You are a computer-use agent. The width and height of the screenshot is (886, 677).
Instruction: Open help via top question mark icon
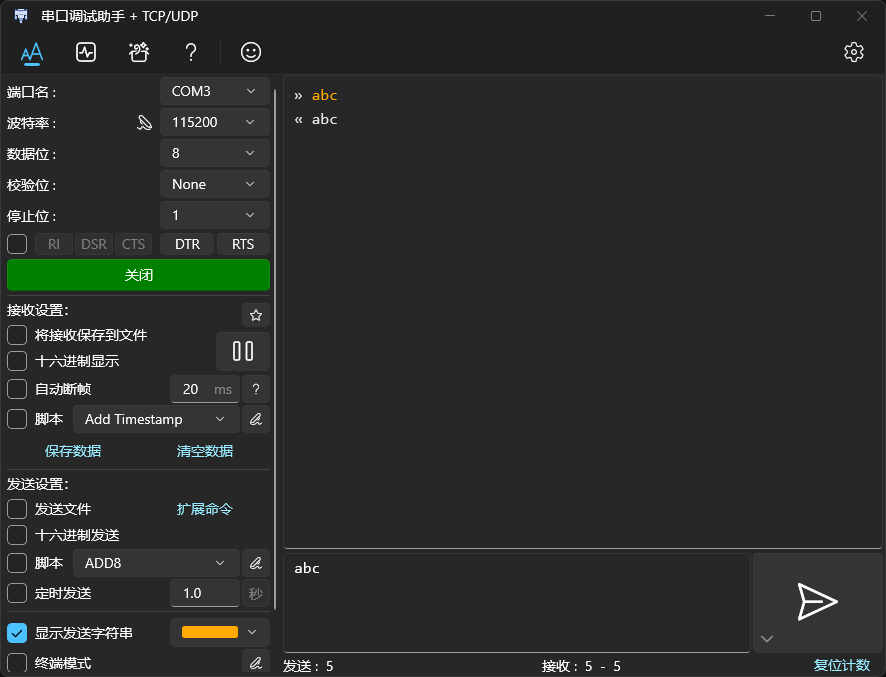click(x=191, y=53)
